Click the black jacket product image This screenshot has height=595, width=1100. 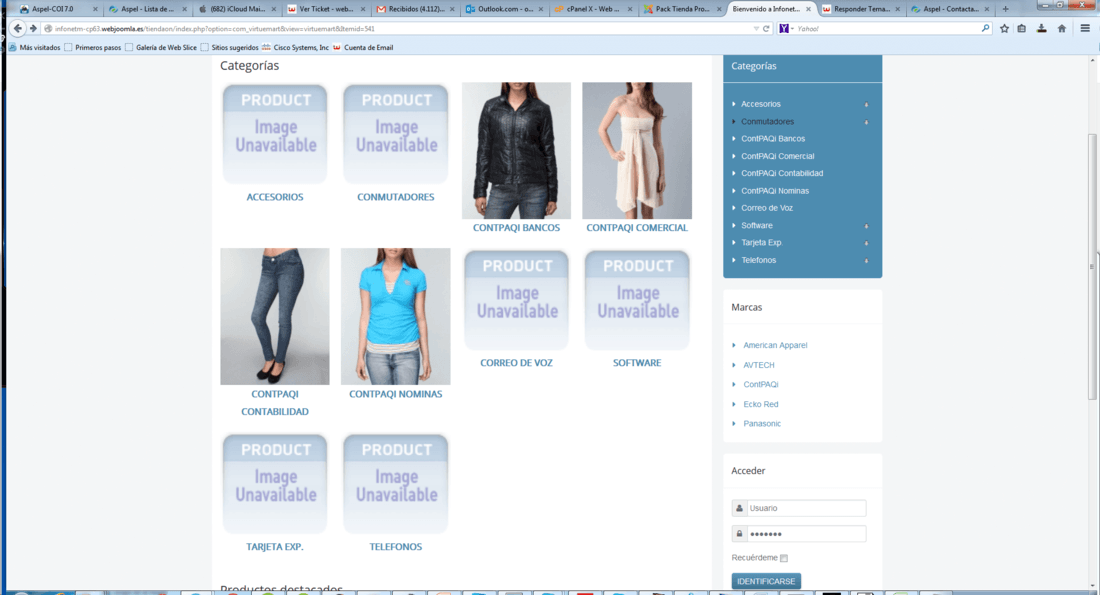click(516, 151)
